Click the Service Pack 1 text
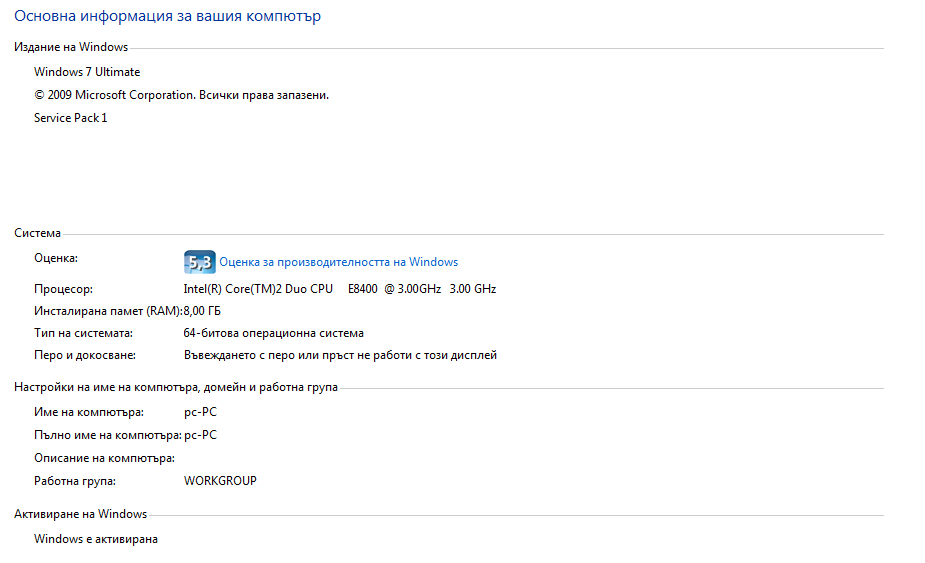This screenshot has height=563, width=925. [x=71, y=118]
